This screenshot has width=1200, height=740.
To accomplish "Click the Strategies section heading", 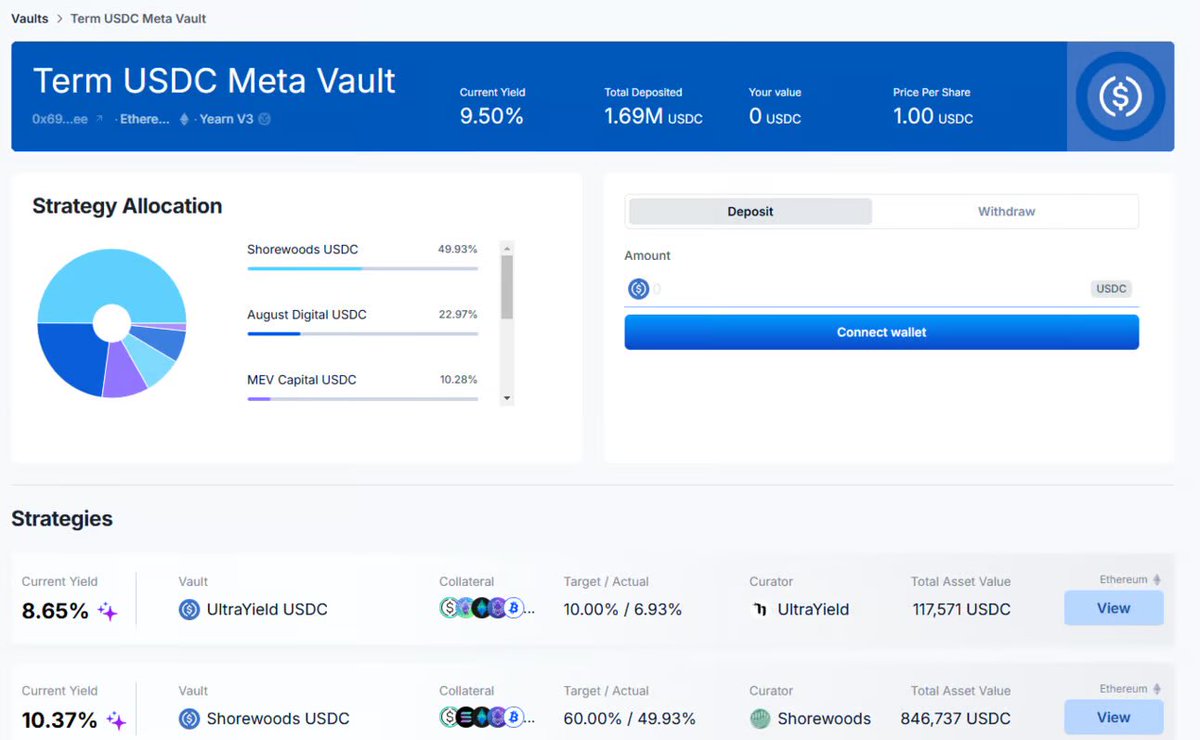I will (62, 519).
